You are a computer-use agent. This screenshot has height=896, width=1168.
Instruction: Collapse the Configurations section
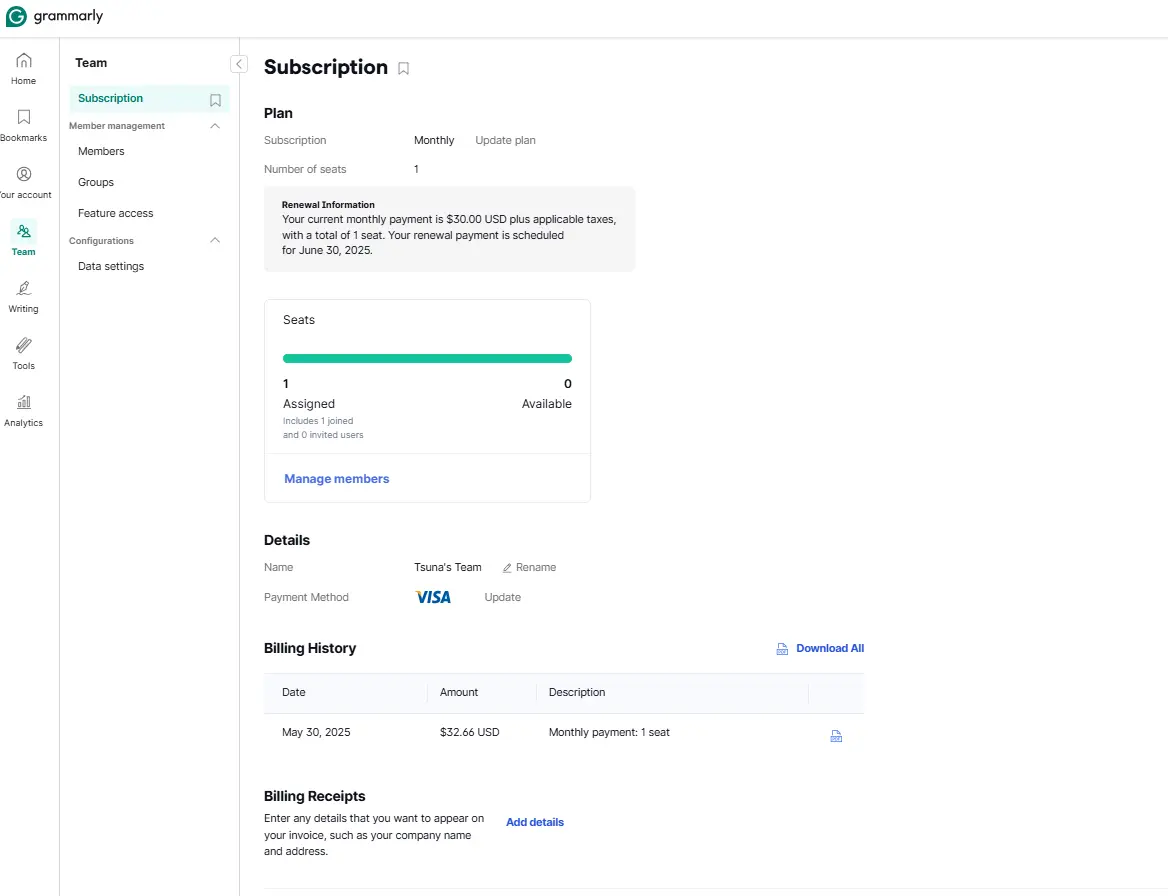[x=215, y=240]
